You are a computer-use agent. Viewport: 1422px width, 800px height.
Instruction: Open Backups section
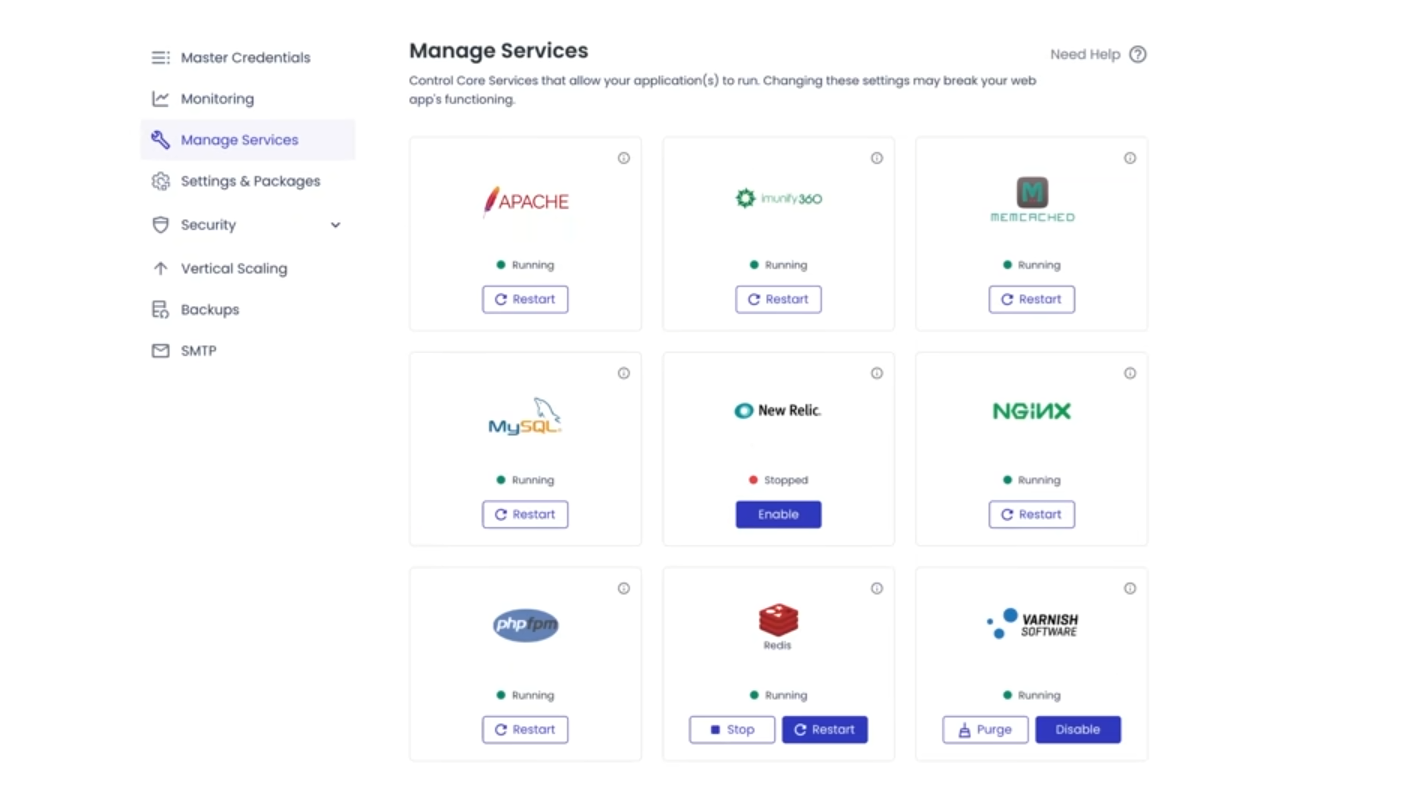point(248,310)
